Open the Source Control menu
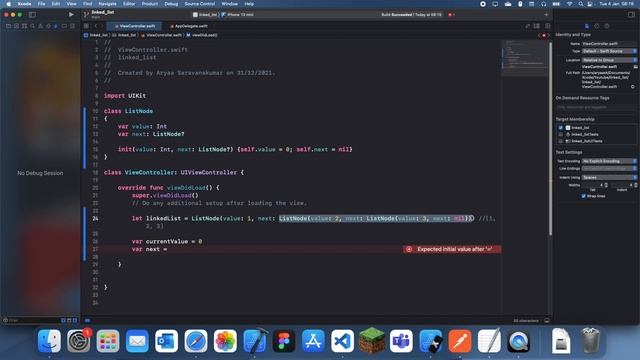This screenshot has height=360, width=640. [200, 4]
